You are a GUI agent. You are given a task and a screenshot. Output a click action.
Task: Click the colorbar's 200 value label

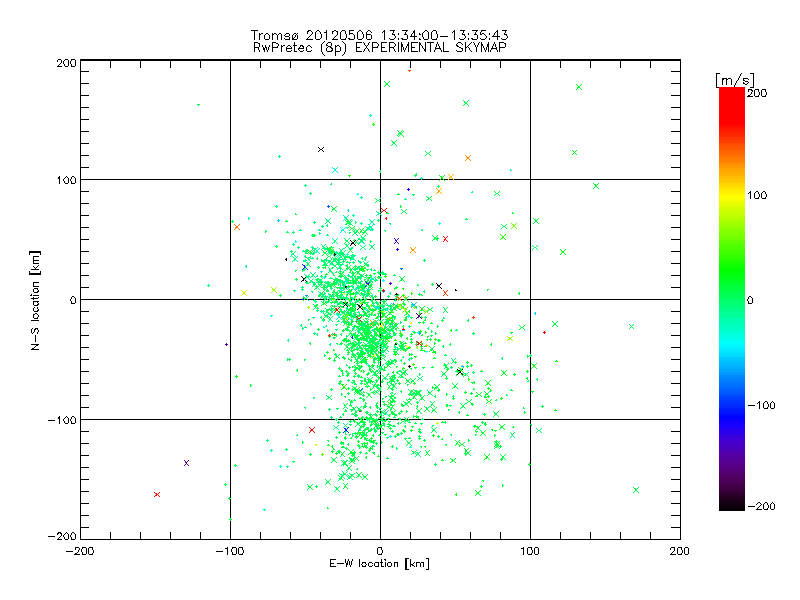(x=757, y=93)
